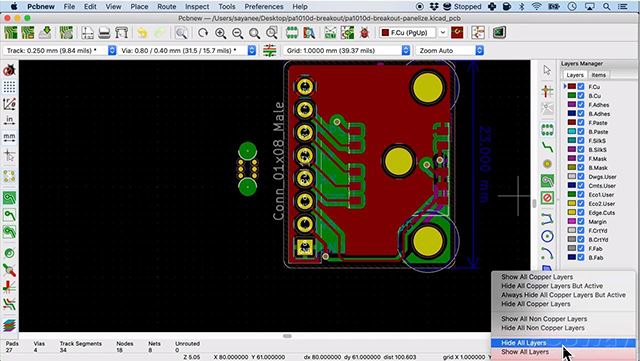The height and width of the screenshot is (361, 640).
Task: Select the arrow selection tool
Action: (547, 70)
